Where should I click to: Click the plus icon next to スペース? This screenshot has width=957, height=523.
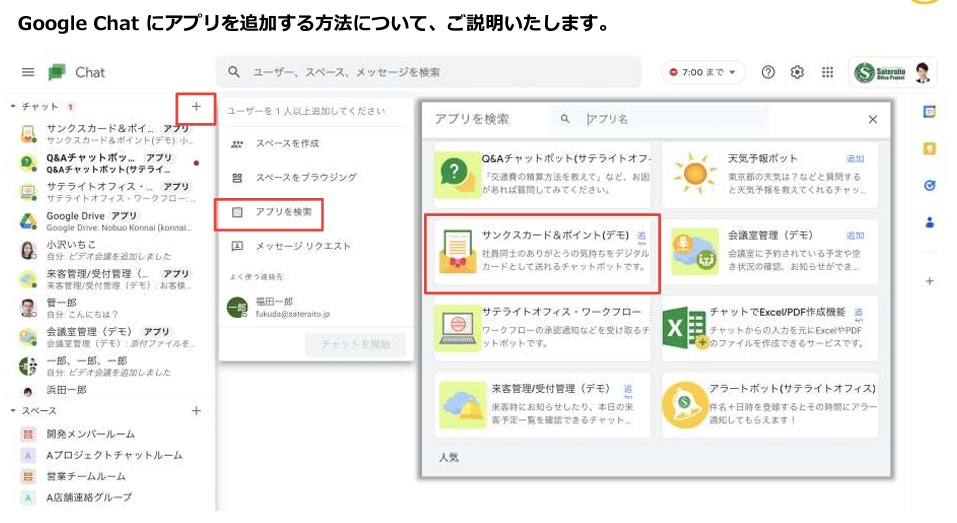[x=196, y=411]
